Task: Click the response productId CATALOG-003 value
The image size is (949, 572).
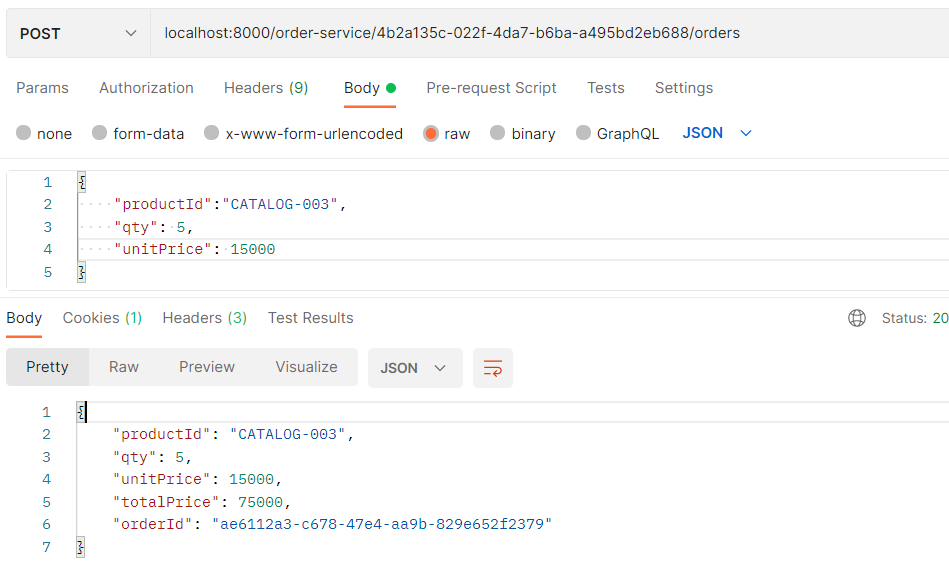Action: point(287,435)
